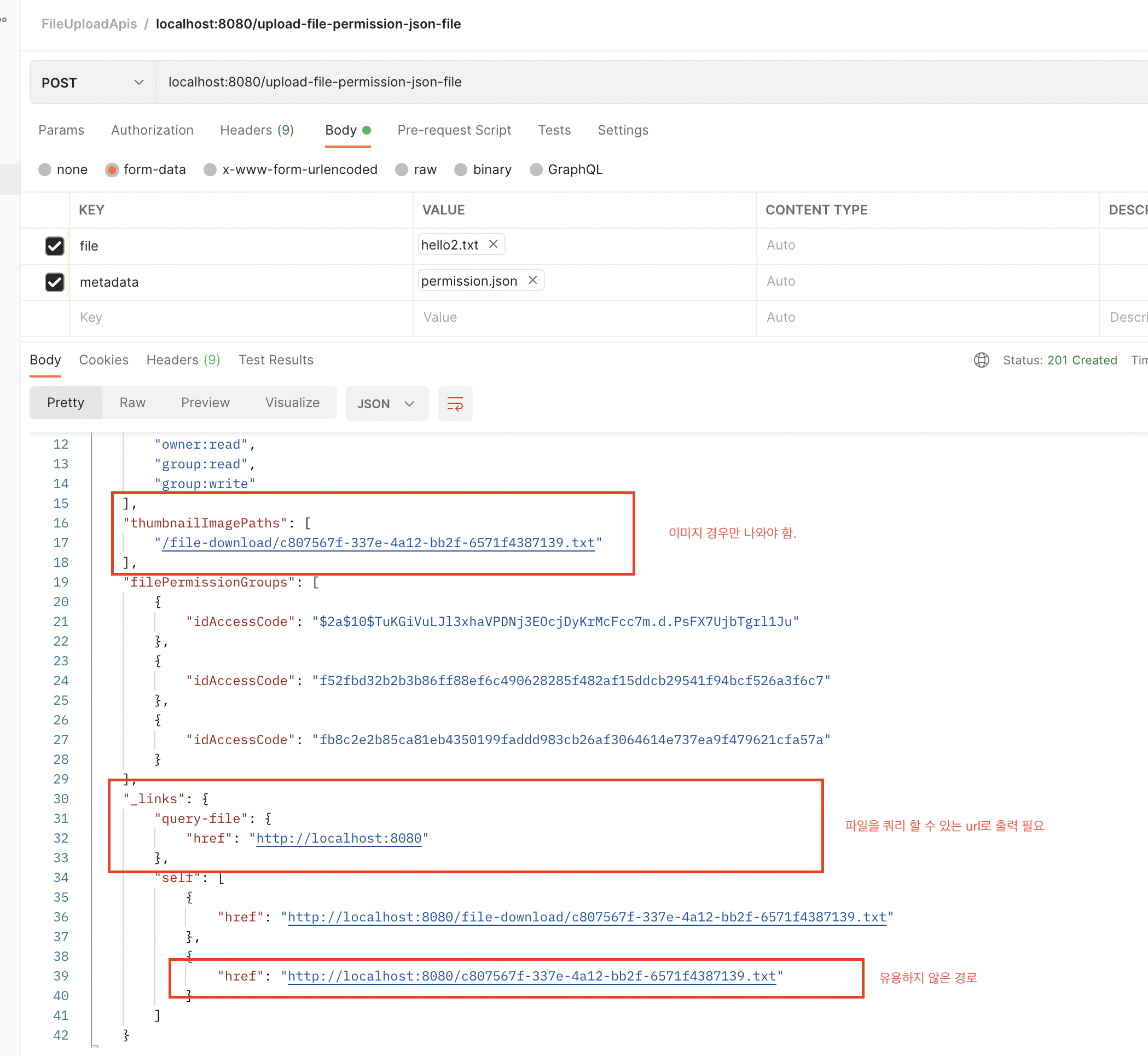Screen dimensions: 1148x1056
Task: Choose the Preview response view
Action: (x=205, y=403)
